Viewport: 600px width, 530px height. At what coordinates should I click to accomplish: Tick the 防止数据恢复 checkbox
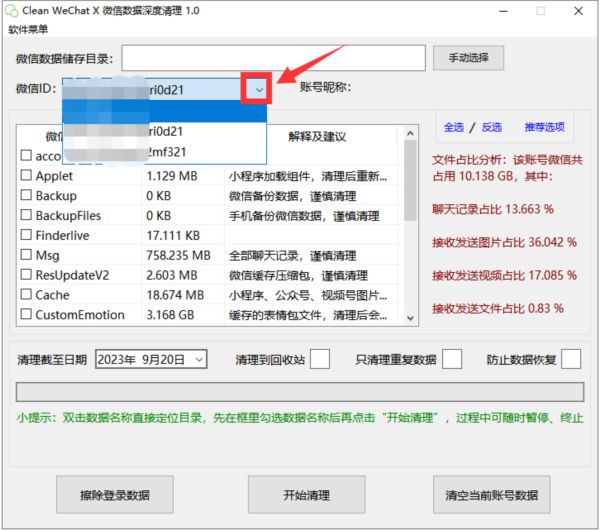click(571, 359)
